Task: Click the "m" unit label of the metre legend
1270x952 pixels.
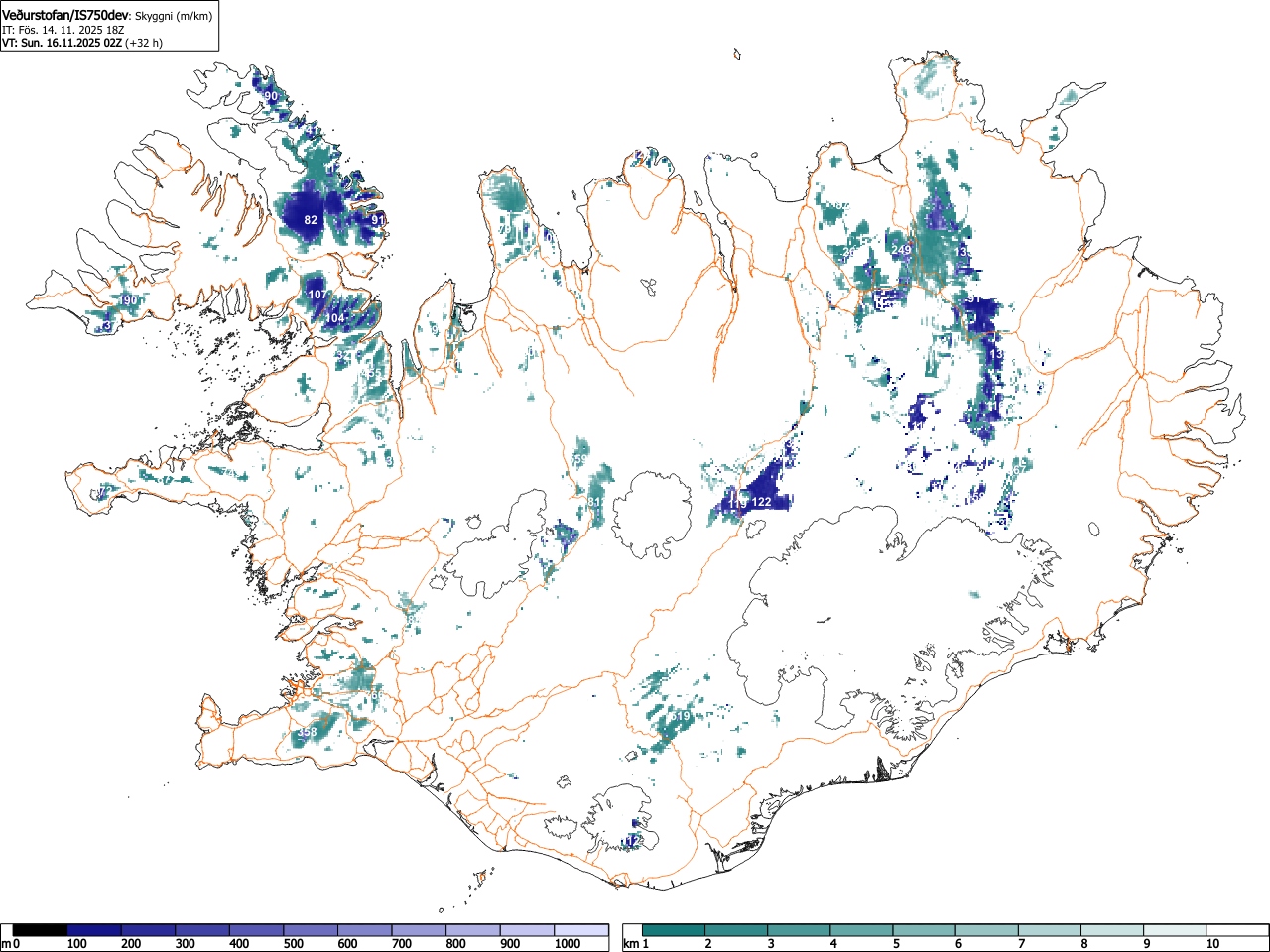Action: click(x=5, y=944)
